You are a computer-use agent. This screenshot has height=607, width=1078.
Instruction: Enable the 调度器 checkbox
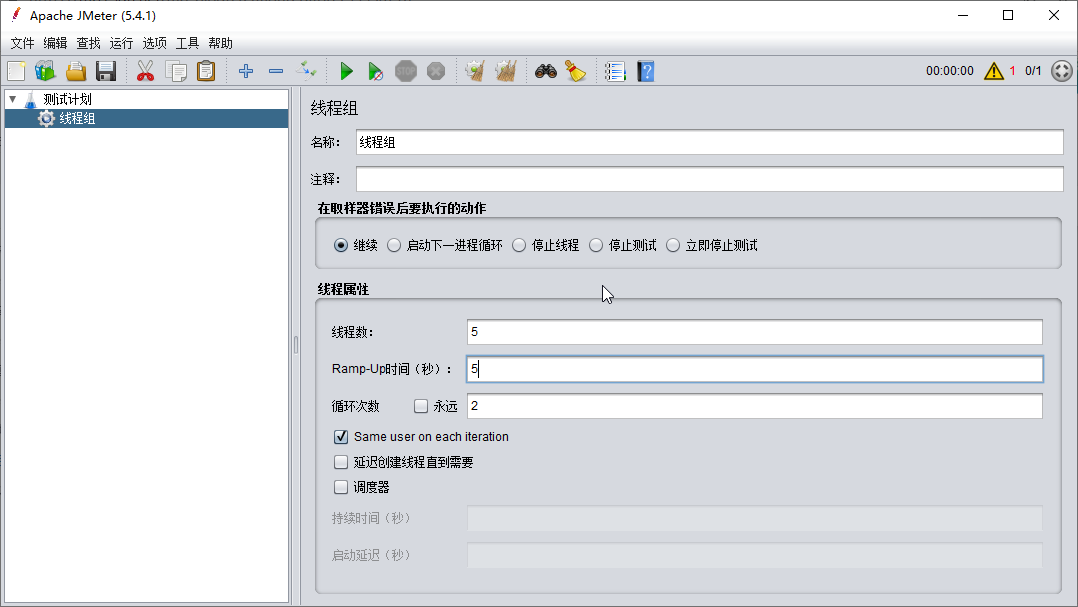pyautogui.click(x=341, y=487)
